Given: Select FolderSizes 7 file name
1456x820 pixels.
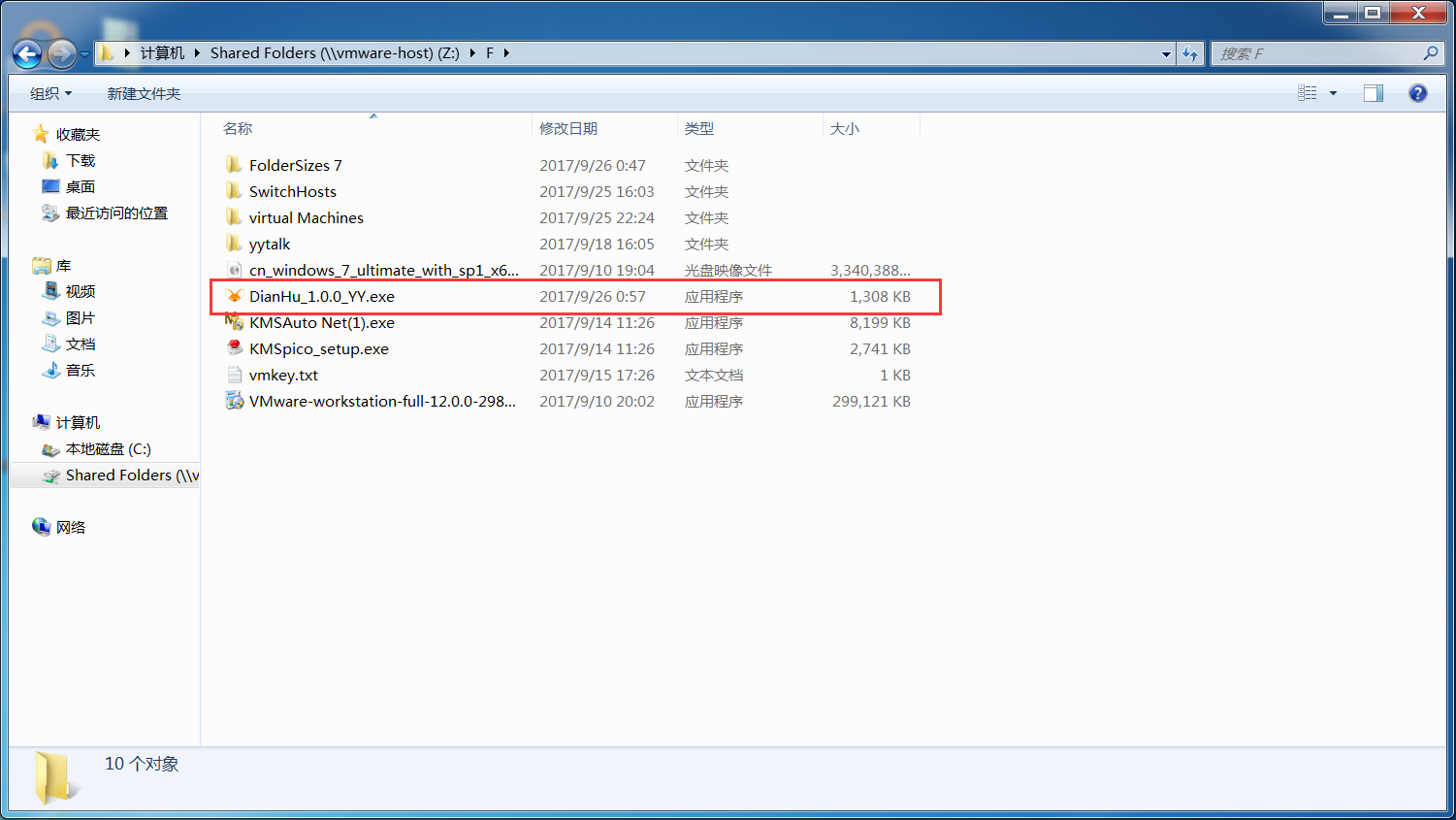Looking at the screenshot, I should (296, 165).
